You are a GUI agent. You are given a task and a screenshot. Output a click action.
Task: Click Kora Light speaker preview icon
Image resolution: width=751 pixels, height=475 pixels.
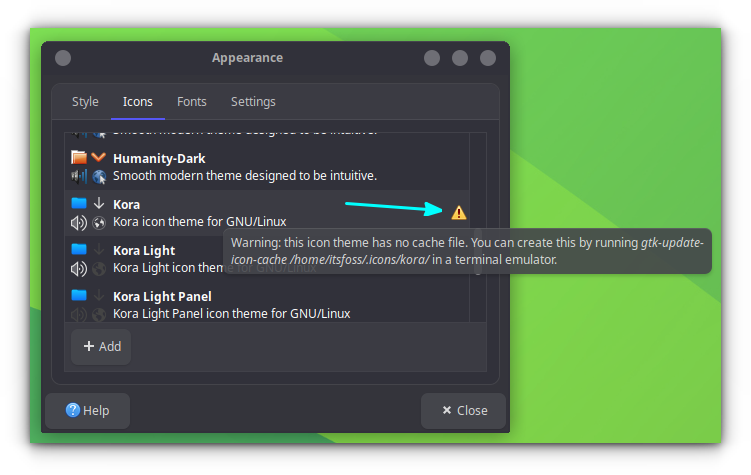pos(79,269)
